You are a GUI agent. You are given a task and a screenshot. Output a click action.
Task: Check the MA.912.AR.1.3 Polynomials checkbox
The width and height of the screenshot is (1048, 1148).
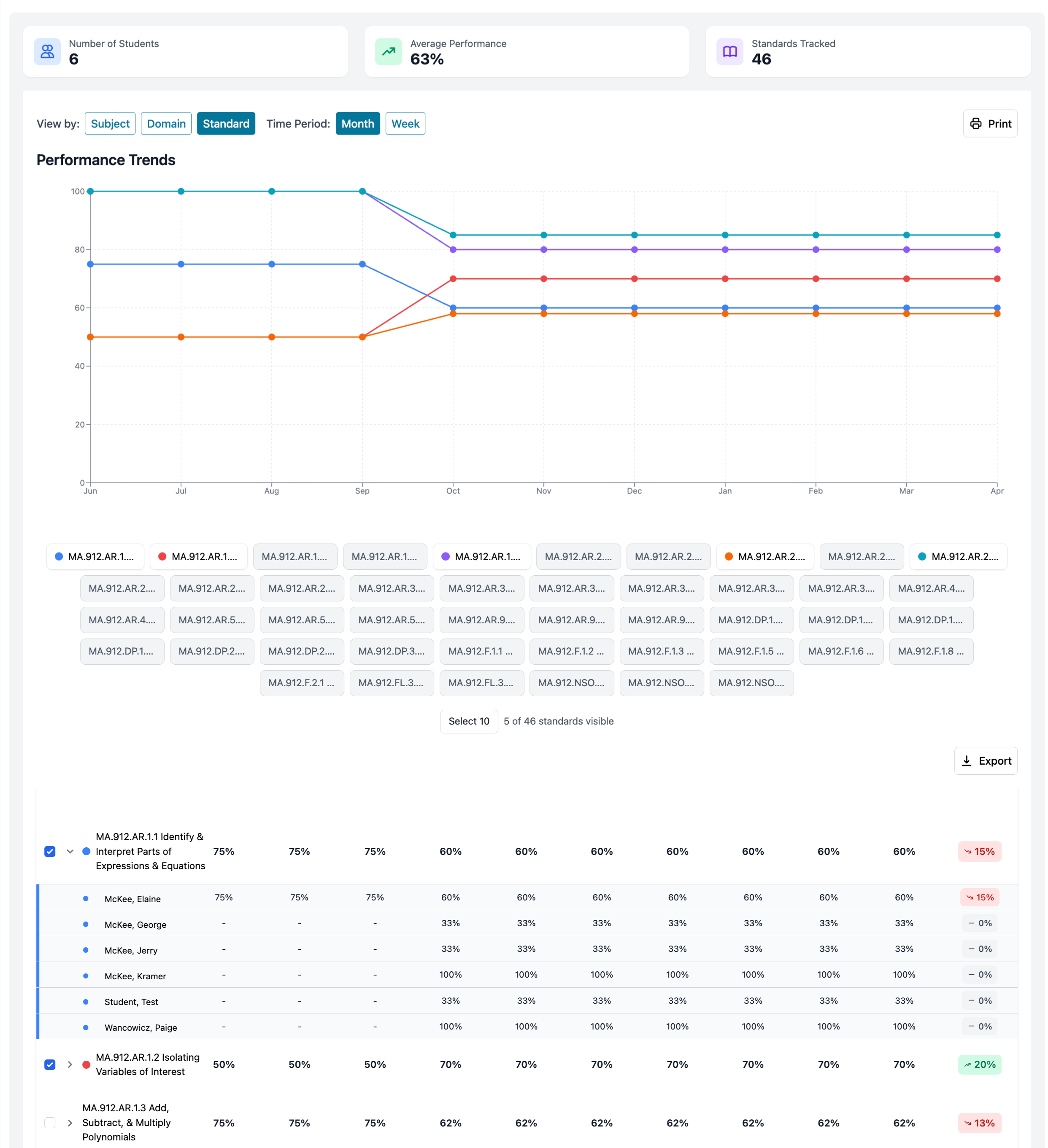click(50, 1123)
